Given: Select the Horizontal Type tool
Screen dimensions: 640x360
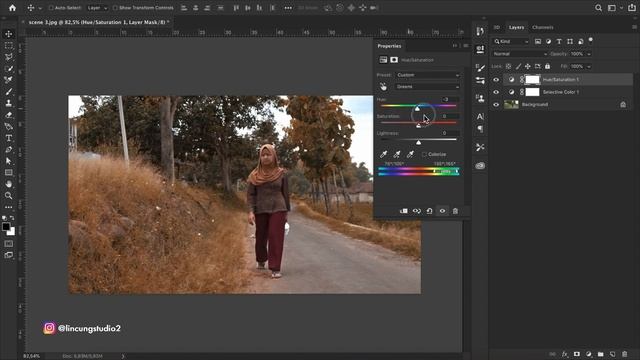Looking at the screenshot, I should [x=9, y=138].
